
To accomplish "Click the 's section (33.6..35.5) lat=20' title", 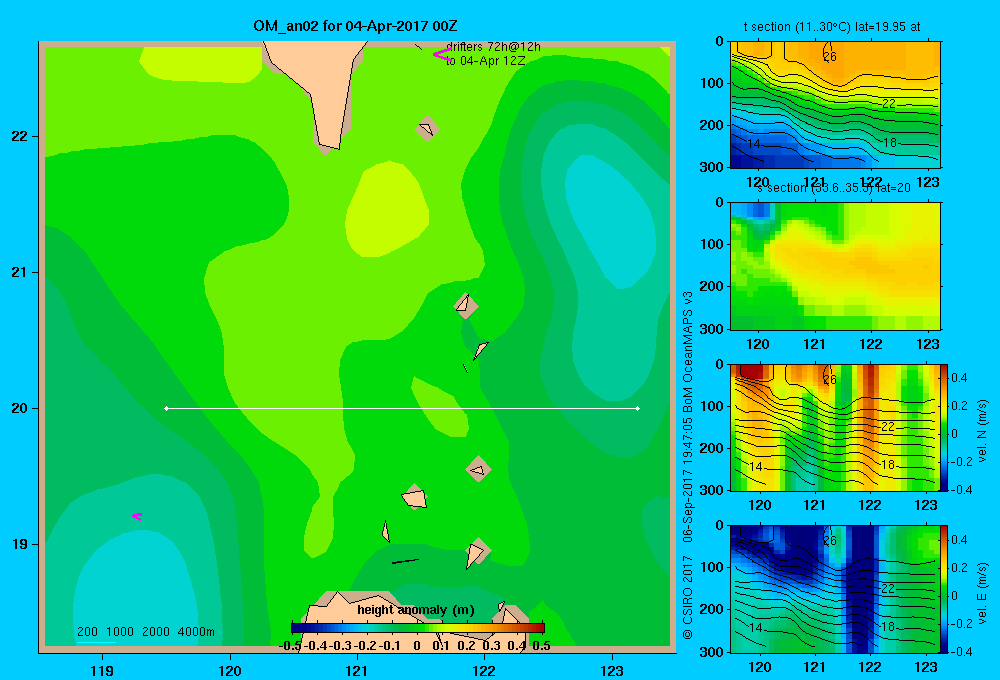I will coord(833,188).
